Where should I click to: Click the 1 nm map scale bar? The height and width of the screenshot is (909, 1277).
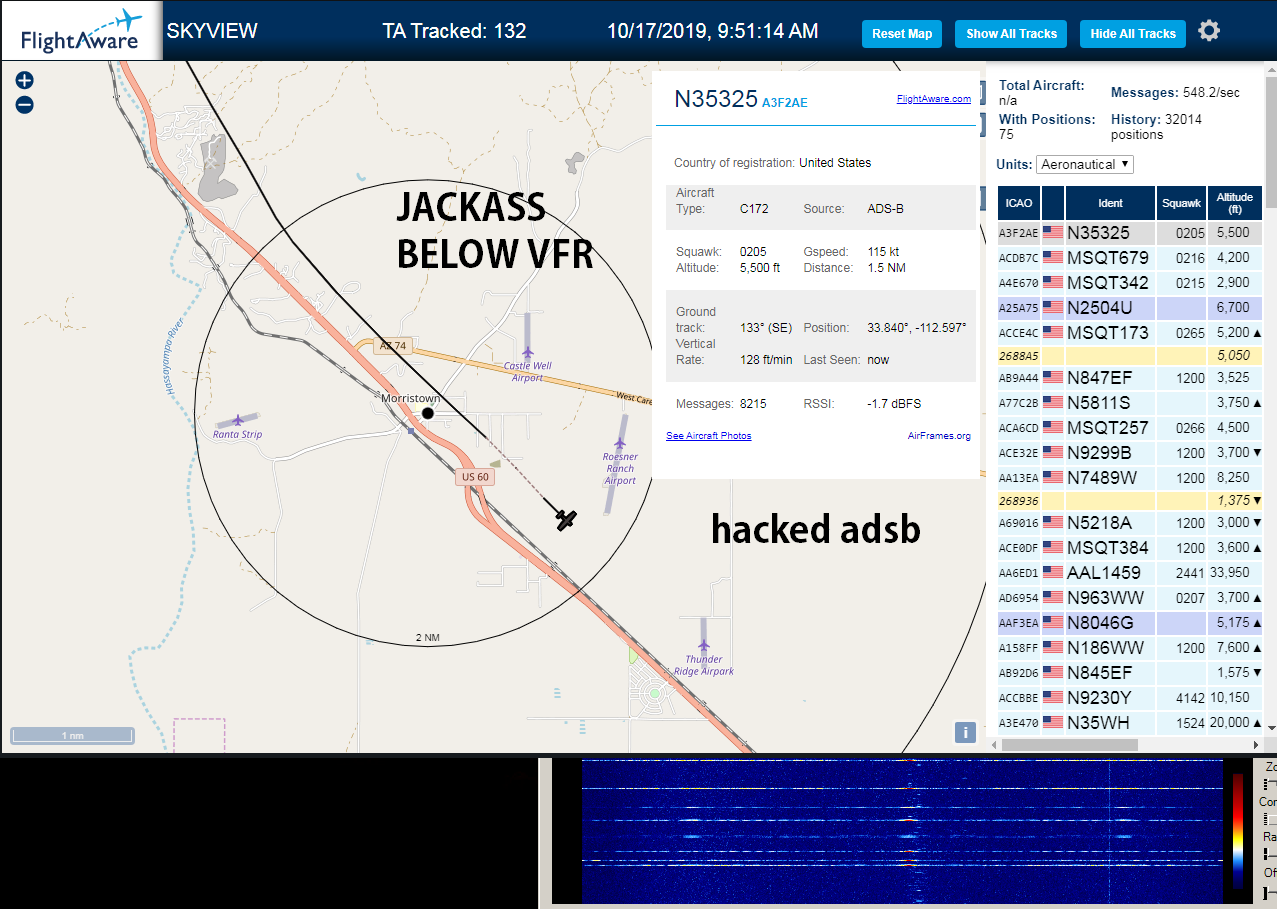72,735
